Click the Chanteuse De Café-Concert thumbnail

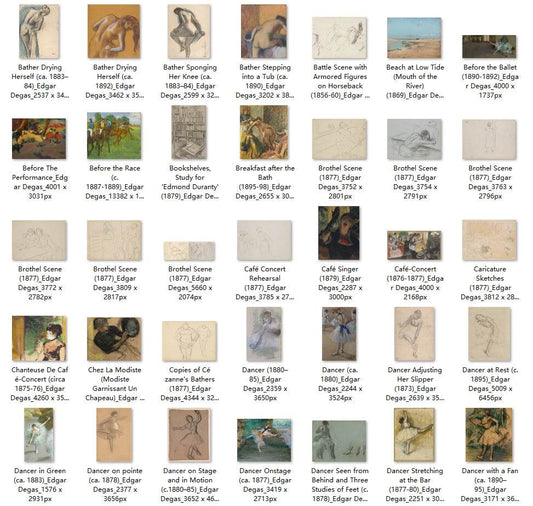pos(39,338)
